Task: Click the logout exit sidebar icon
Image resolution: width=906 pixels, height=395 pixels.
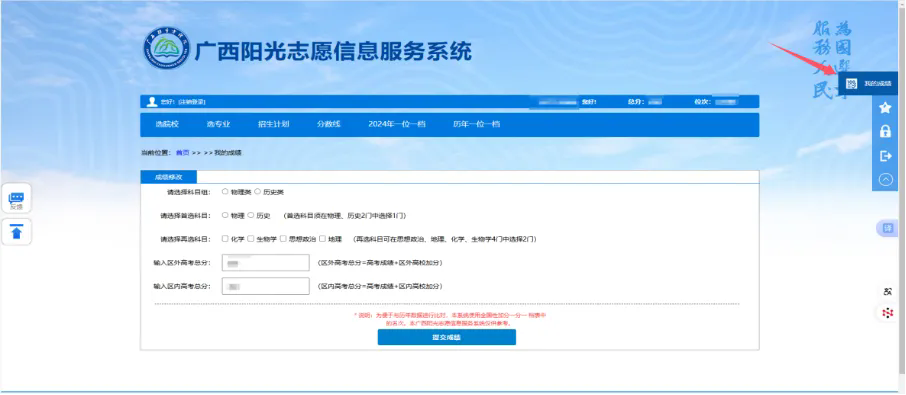Action: click(x=885, y=156)
